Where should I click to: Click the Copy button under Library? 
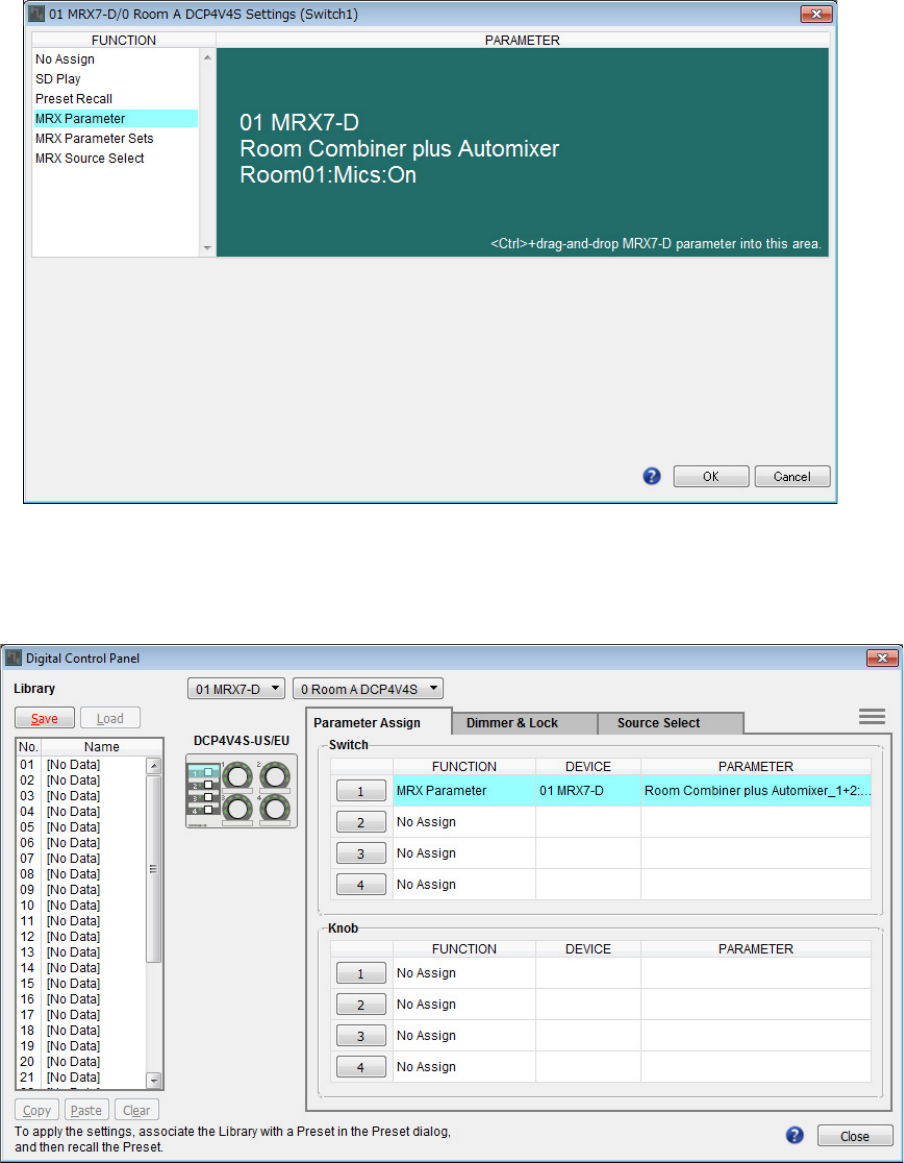click(37, 1110)
